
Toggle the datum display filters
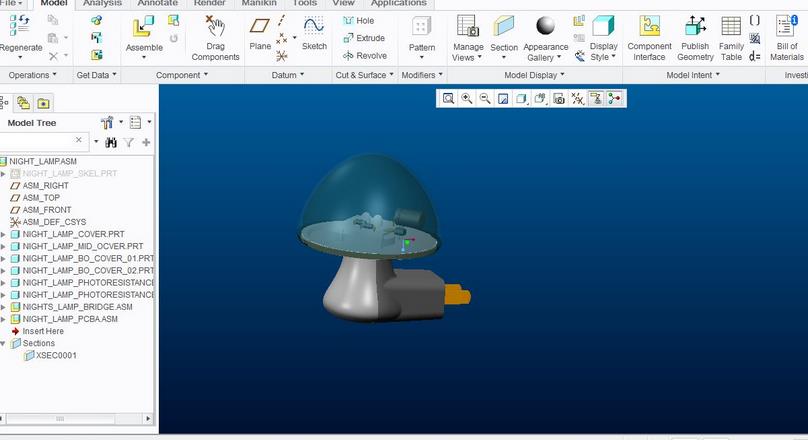pos(577,98)
